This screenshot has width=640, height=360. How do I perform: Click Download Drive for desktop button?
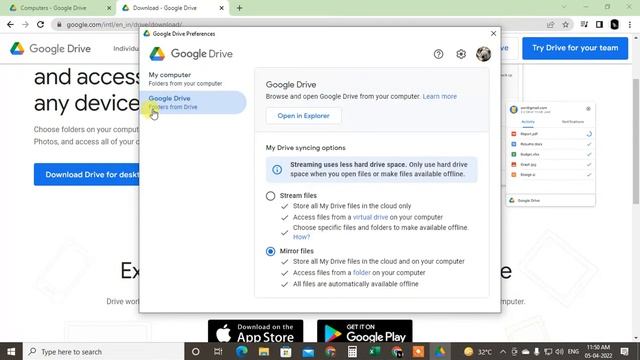[87, 175]
